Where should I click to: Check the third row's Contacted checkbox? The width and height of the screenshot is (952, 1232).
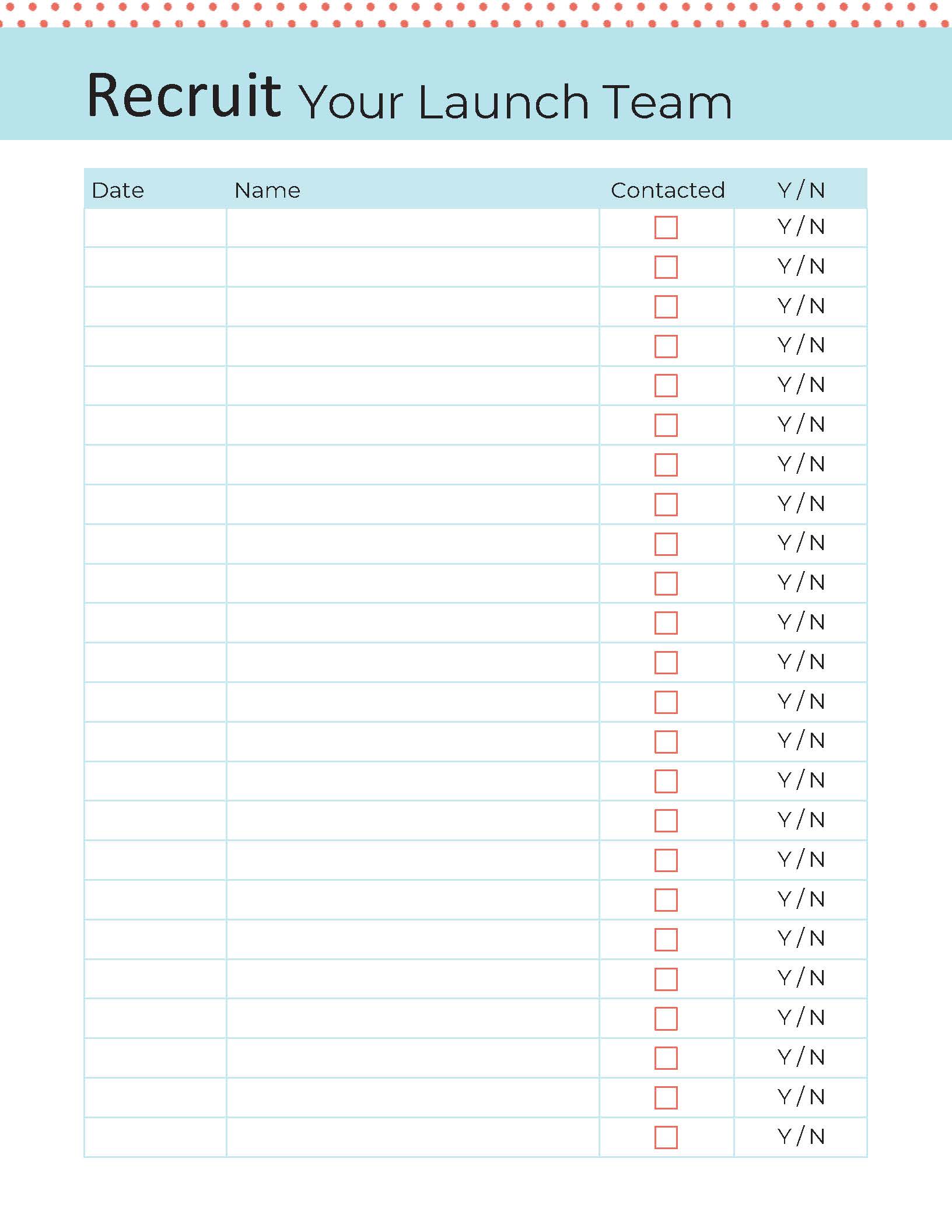tap(666, 307)
